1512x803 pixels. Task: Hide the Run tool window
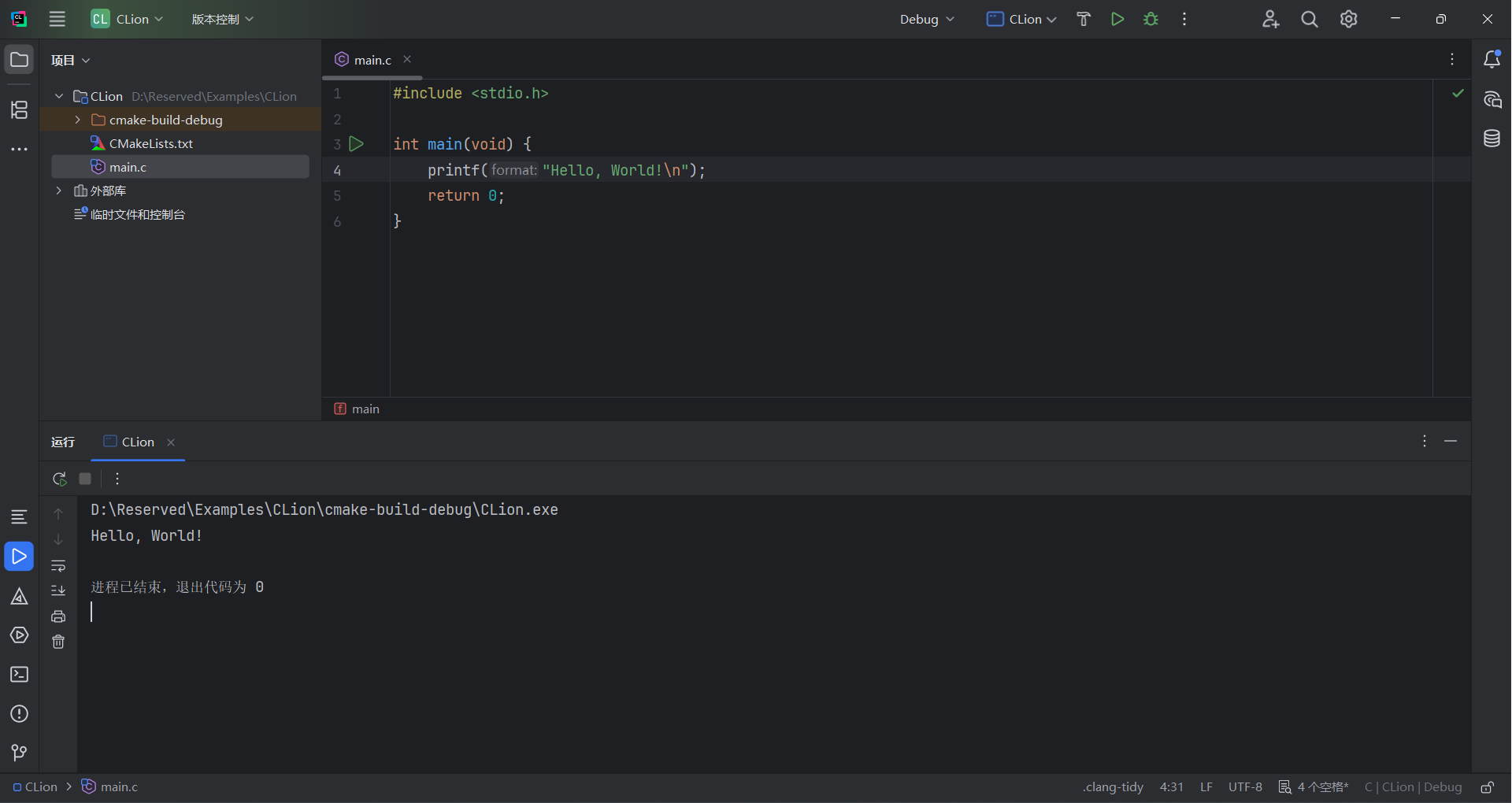[x=1451, y=442]
